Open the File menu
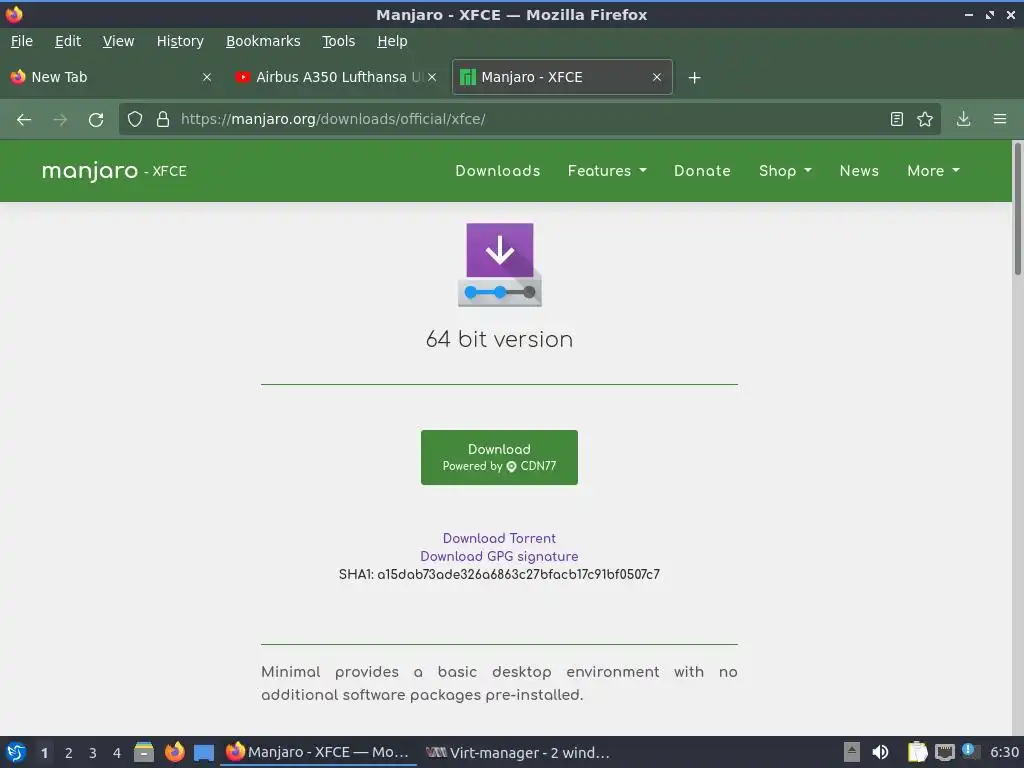Image resolution: width=1024 pixels, height=768 pixels. click(22, 41)
